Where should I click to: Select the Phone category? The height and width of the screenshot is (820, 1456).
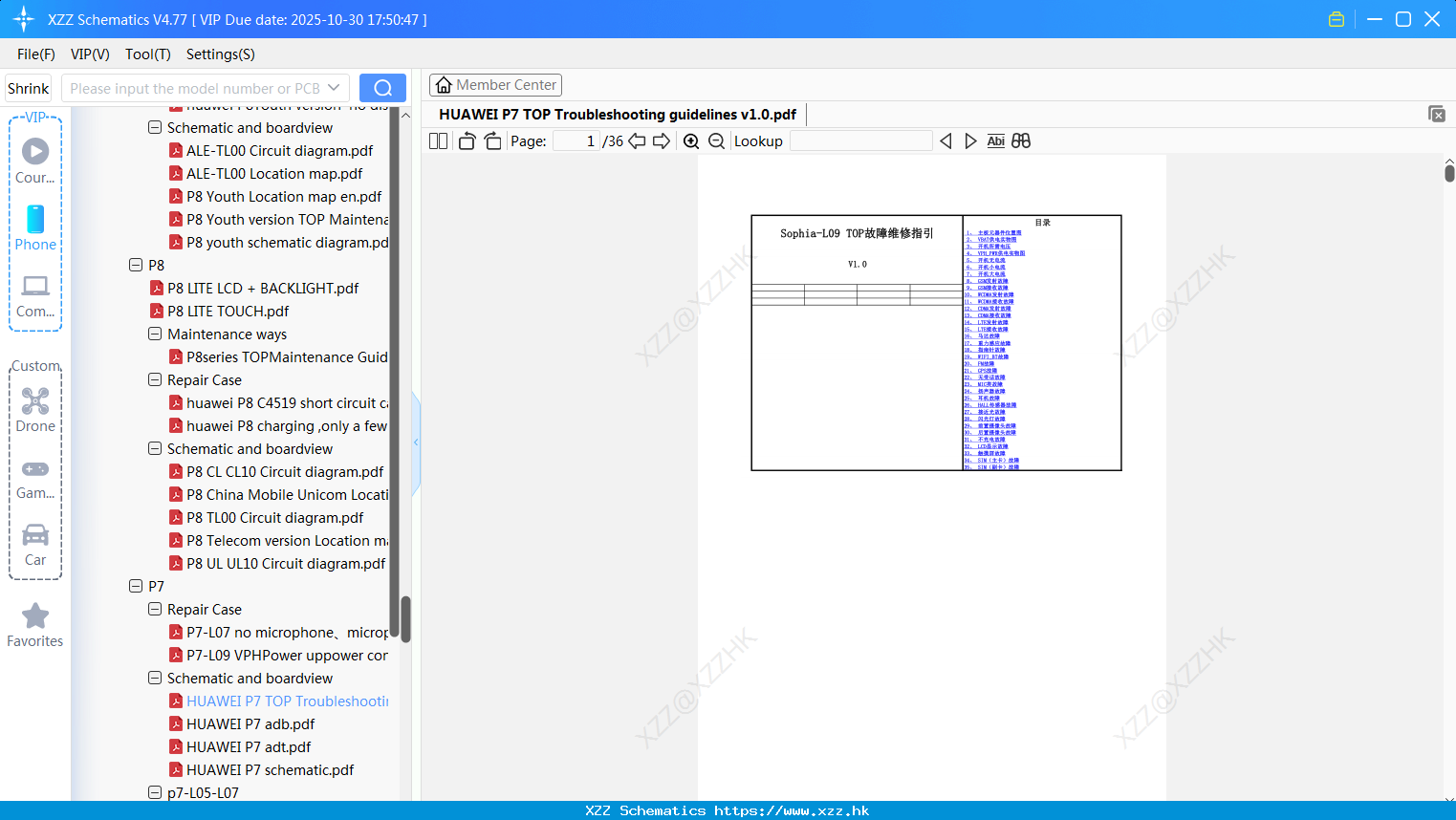click(35, 228)
